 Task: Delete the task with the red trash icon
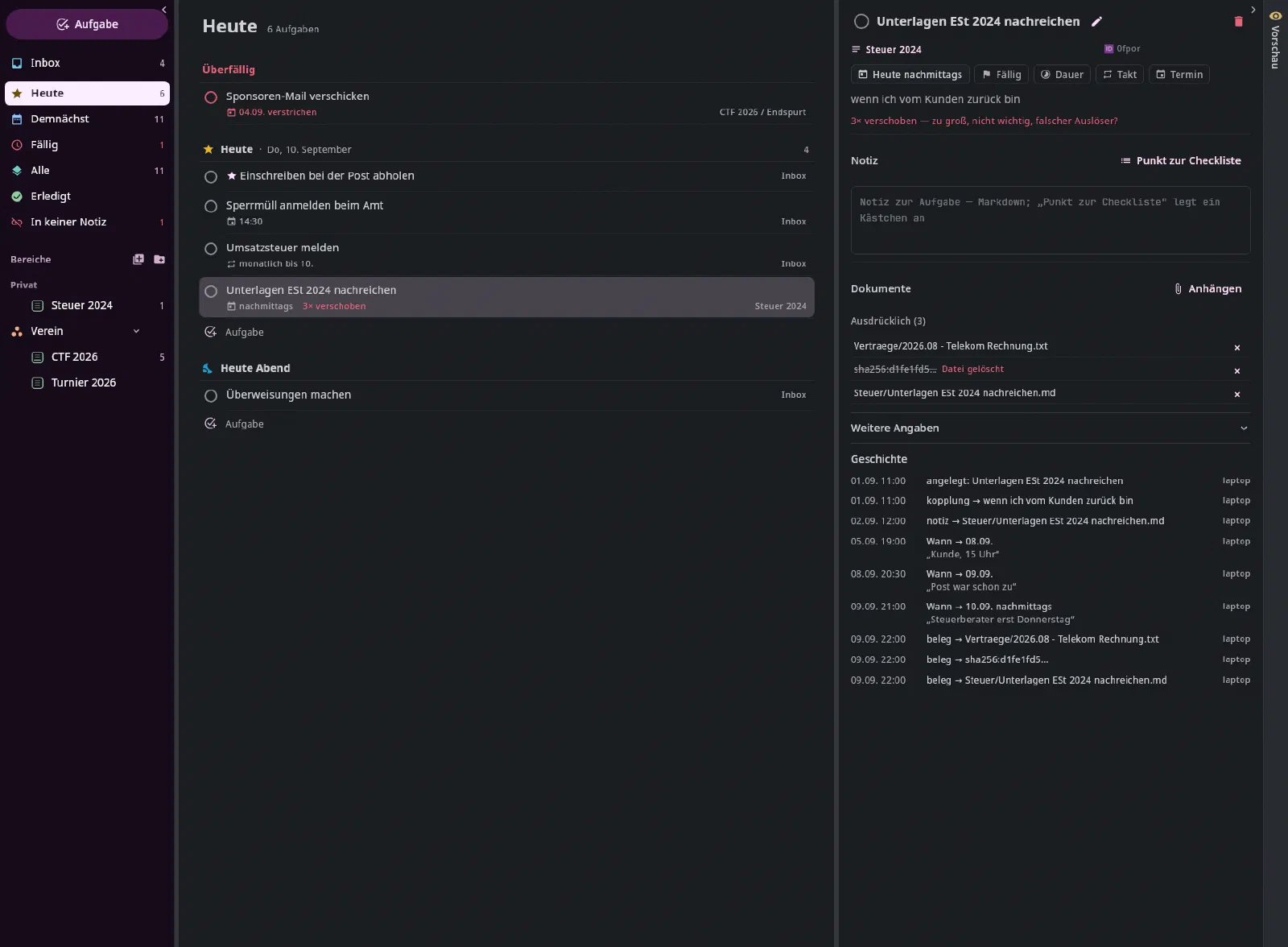coord(1238,22)
